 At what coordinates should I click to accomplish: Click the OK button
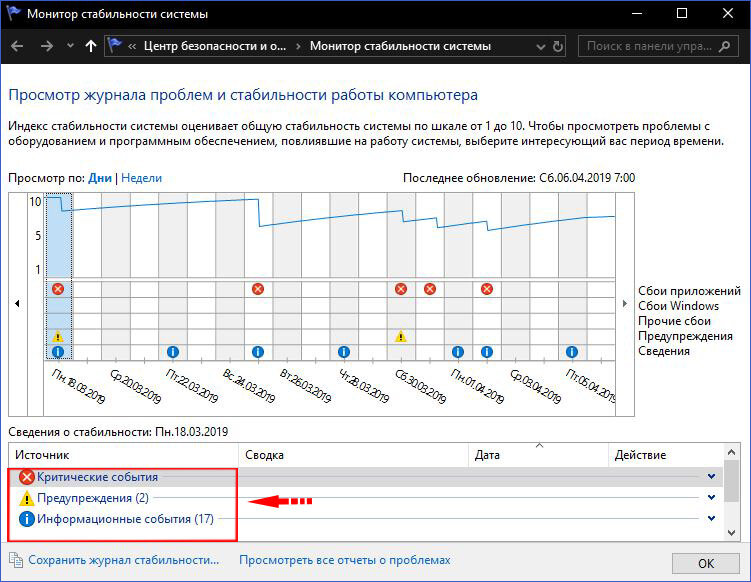(706, 563)
